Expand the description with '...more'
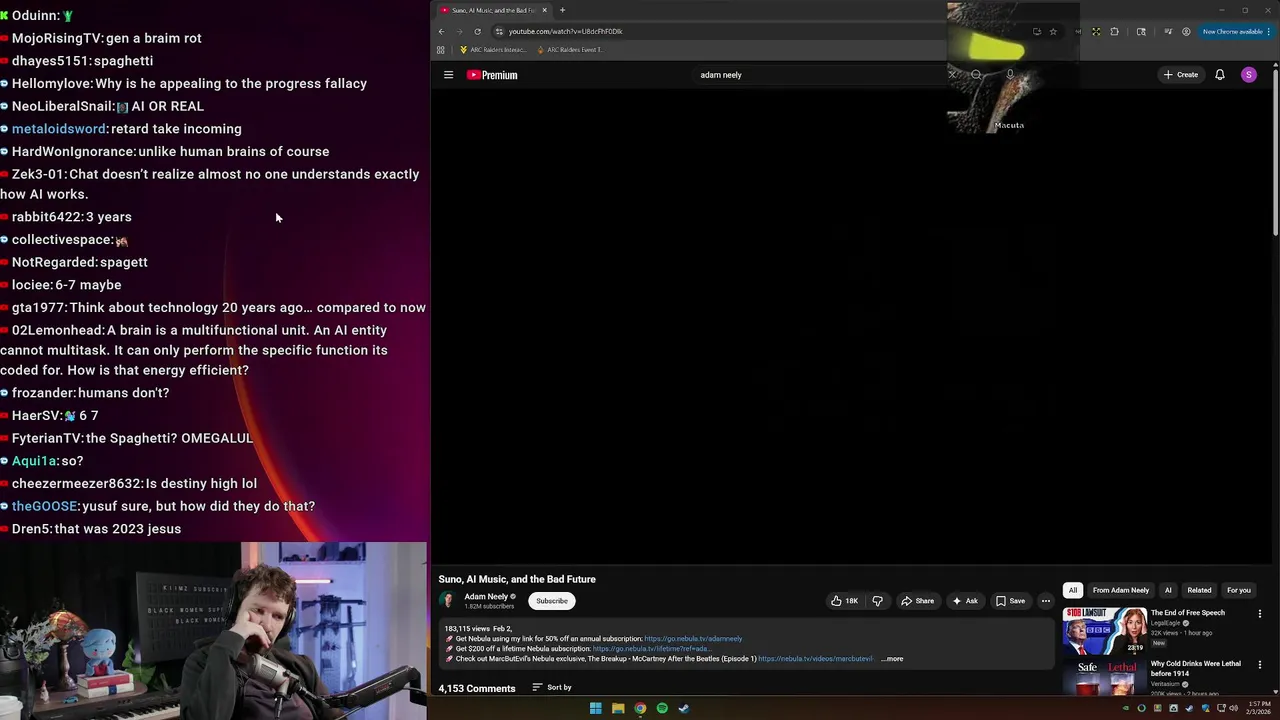The height and width of the screenshot is (720, 1280). 892,659
